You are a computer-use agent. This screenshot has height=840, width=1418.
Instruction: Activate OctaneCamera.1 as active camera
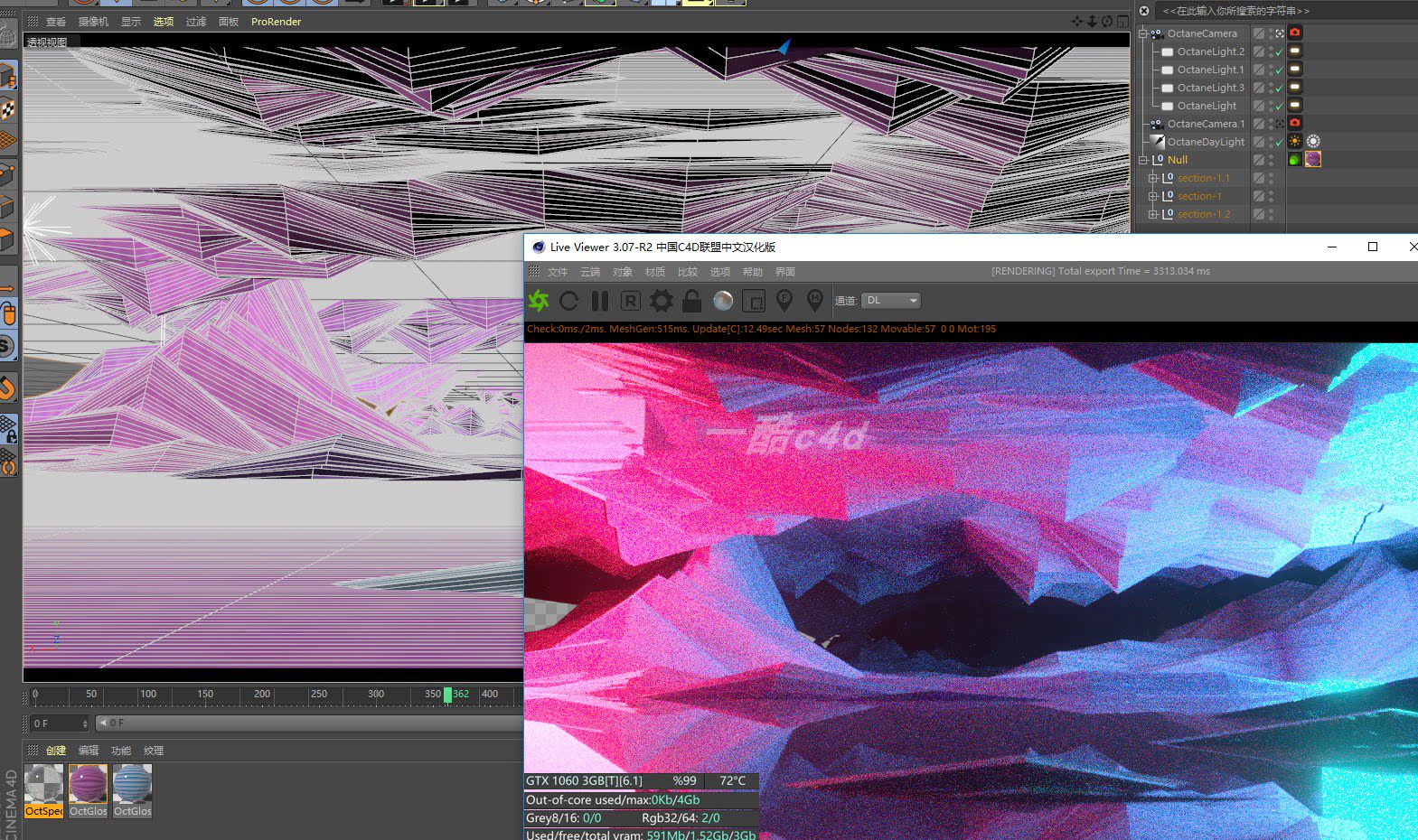point(1280,124)
